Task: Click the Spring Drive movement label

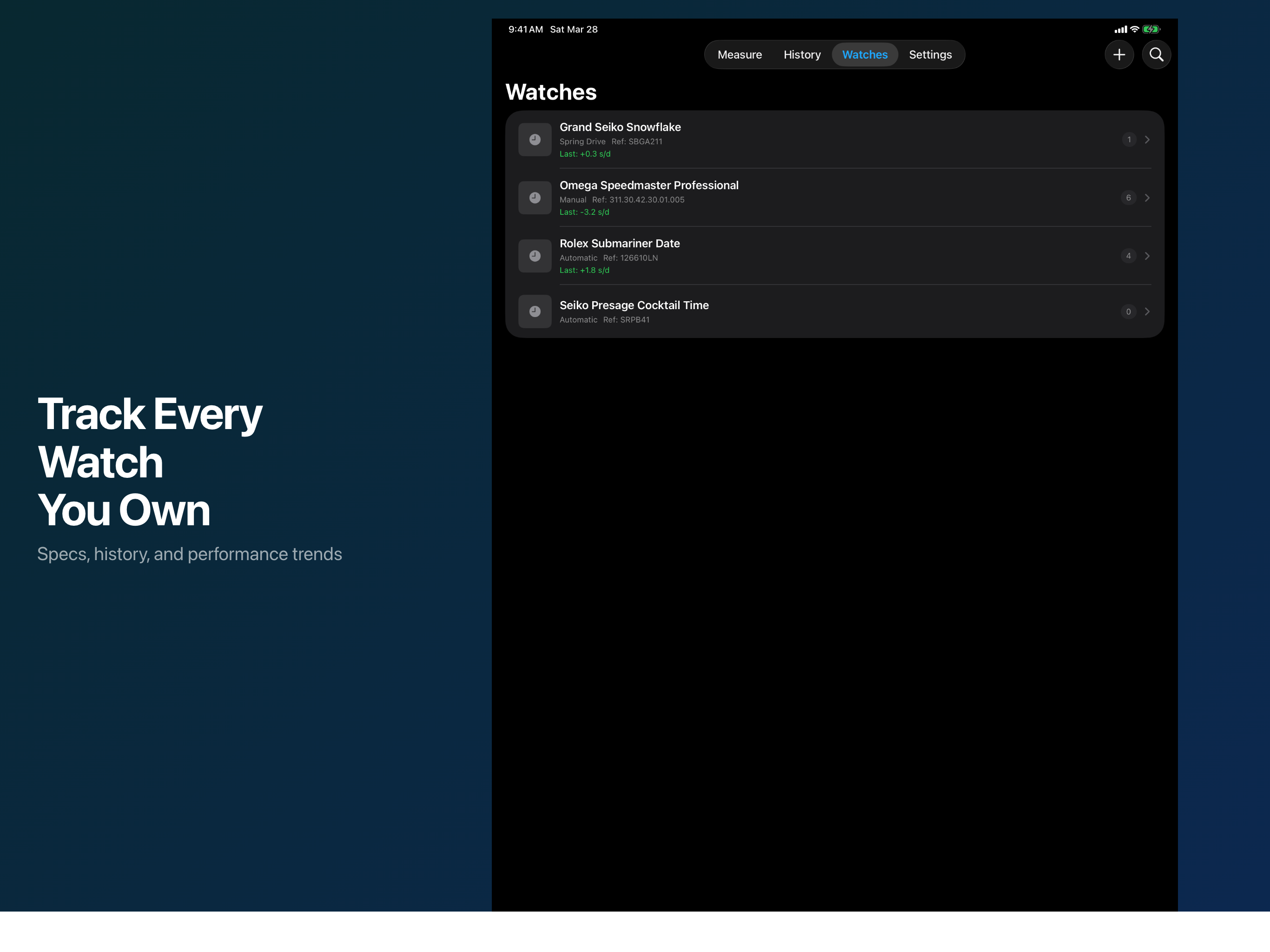Action: pyautogui.click(x=582, y=141)
